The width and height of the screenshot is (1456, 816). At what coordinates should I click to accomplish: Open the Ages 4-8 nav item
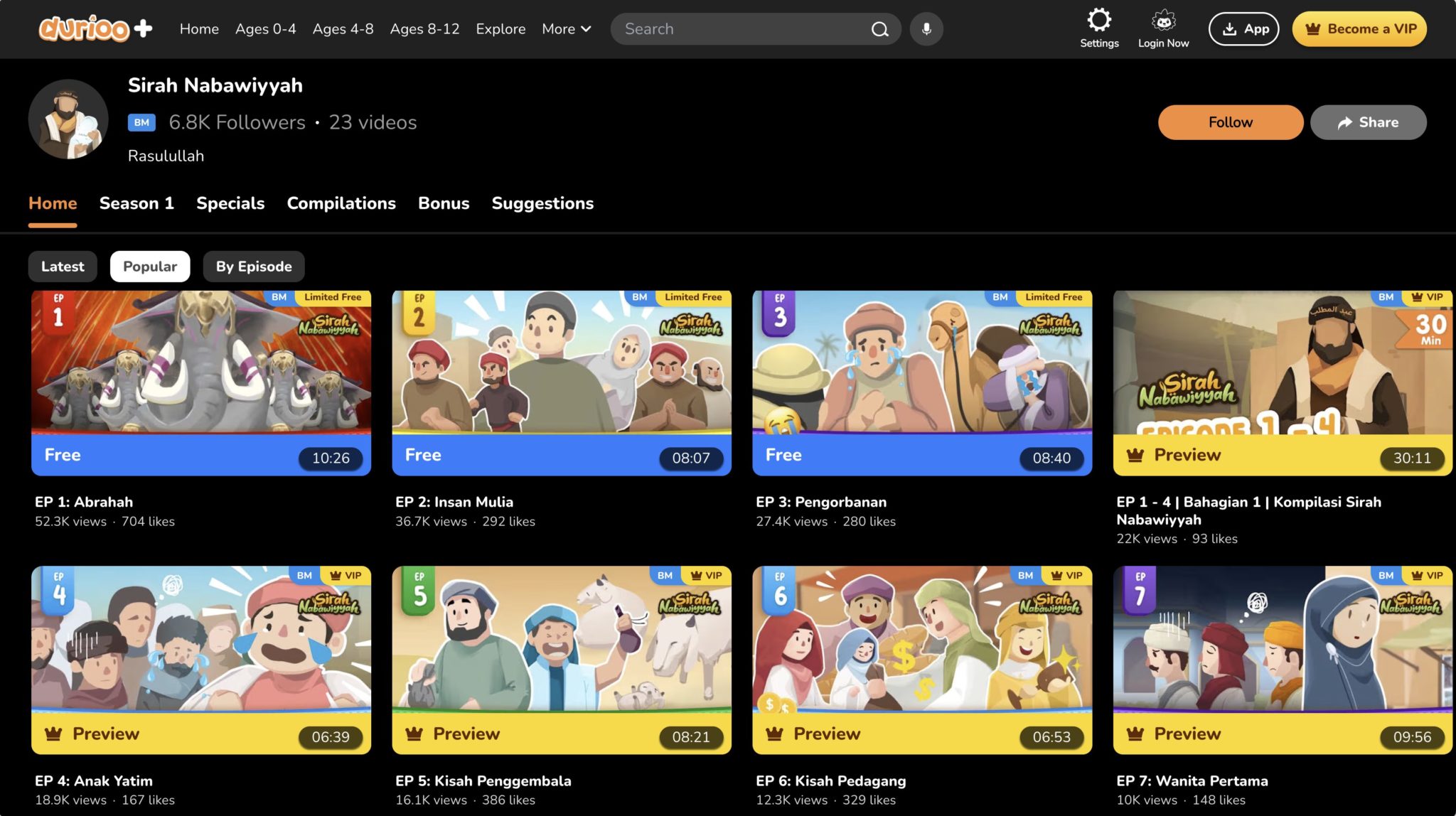tap(343, 29)
